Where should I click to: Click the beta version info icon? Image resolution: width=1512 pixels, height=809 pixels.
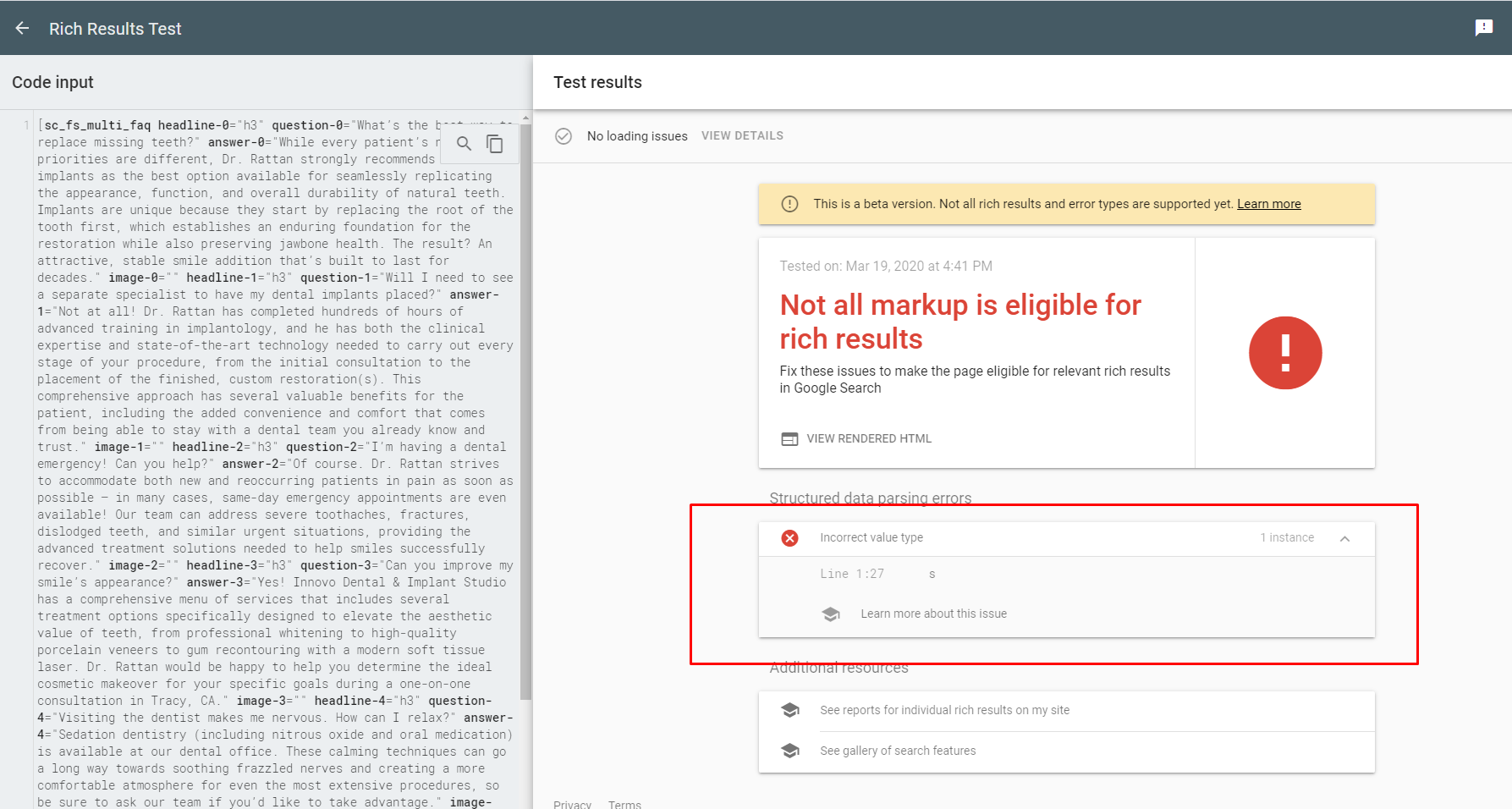pyautogui.click(x=789, y=204)
